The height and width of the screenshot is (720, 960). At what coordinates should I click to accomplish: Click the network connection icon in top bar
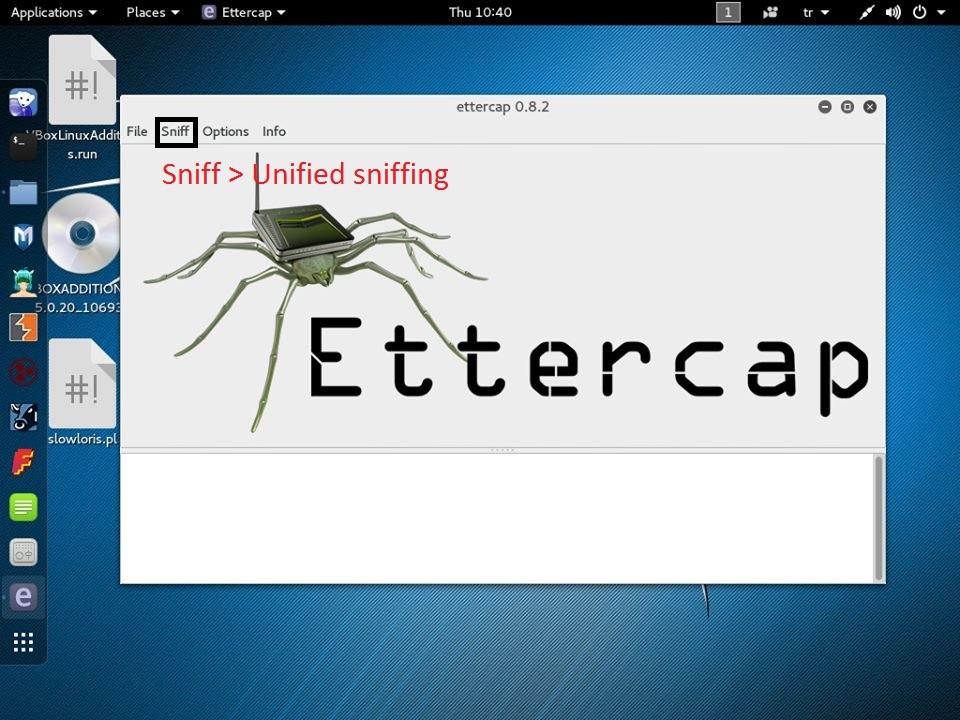click(x=866, y=12)
